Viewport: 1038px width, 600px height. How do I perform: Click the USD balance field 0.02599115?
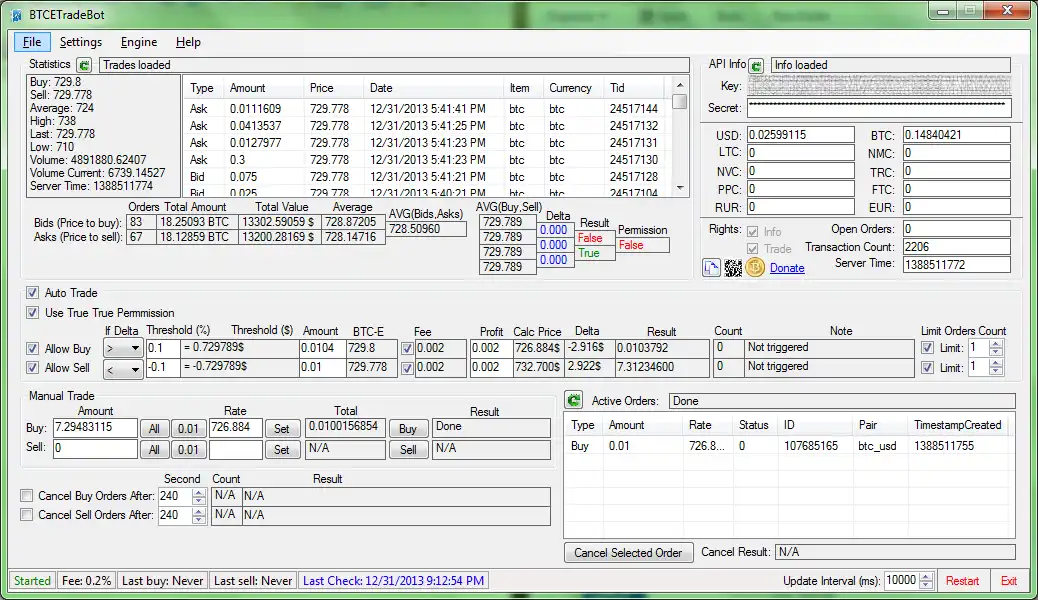coord(801,134)
